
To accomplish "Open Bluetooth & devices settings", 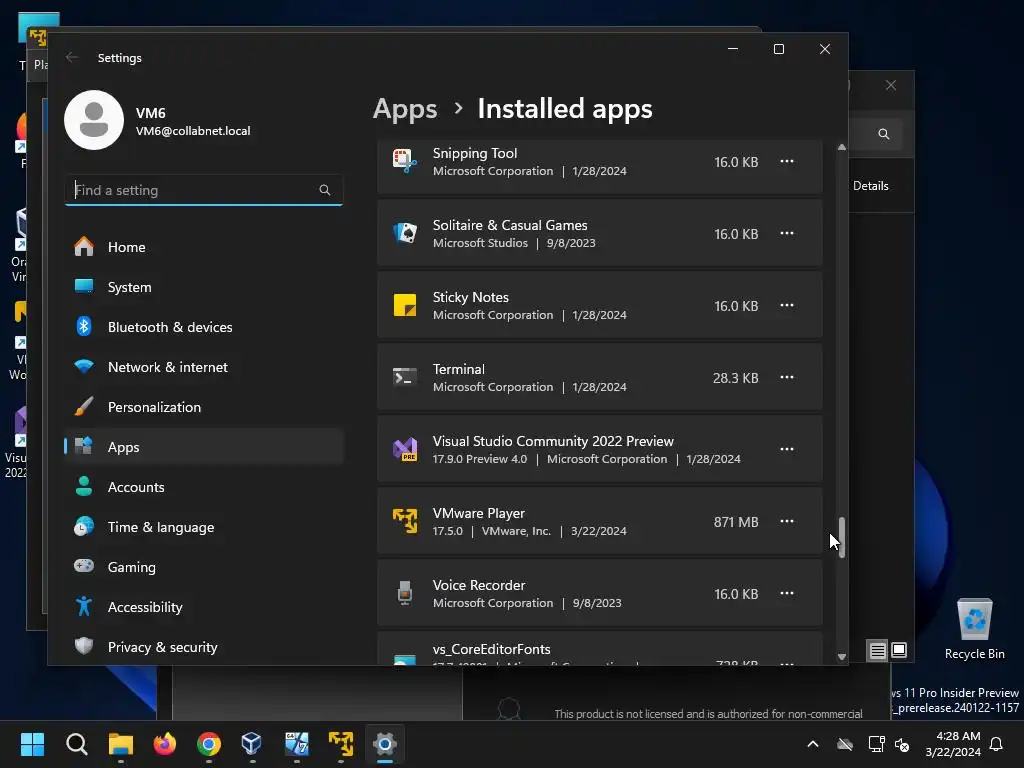I will (x=204, y=327).
